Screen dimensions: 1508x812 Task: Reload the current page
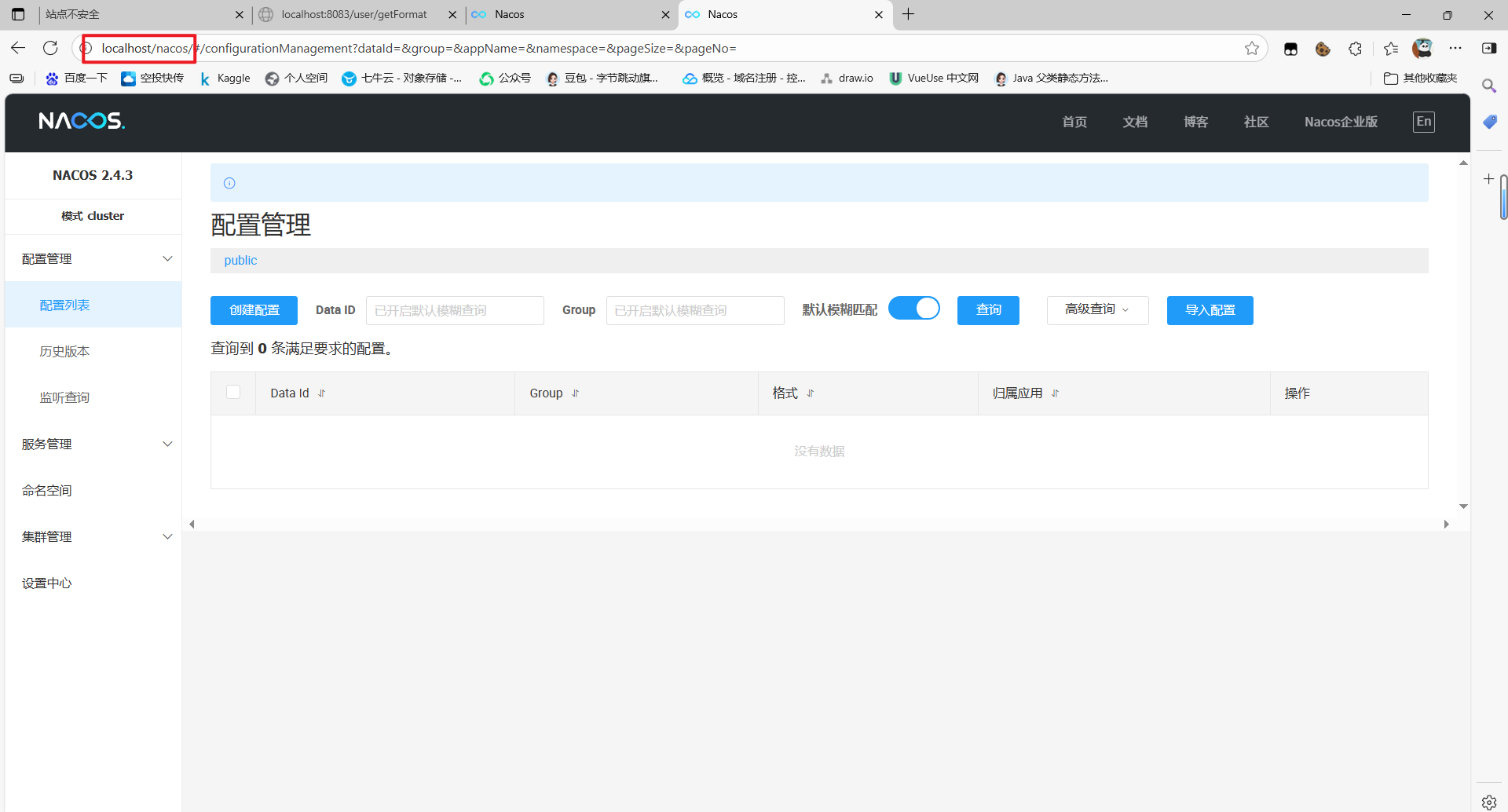pos(50,48)
